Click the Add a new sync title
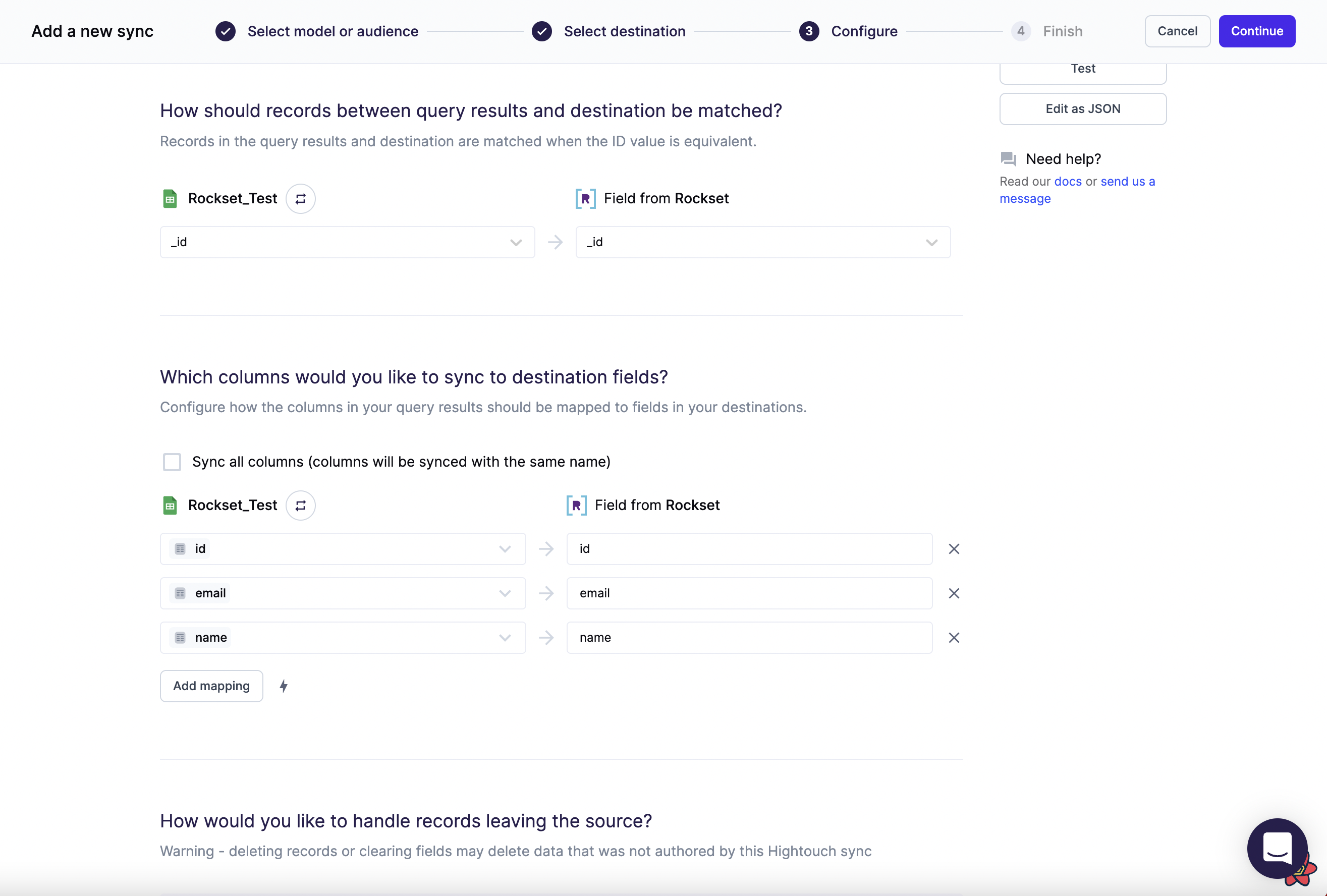 point(92,31)
